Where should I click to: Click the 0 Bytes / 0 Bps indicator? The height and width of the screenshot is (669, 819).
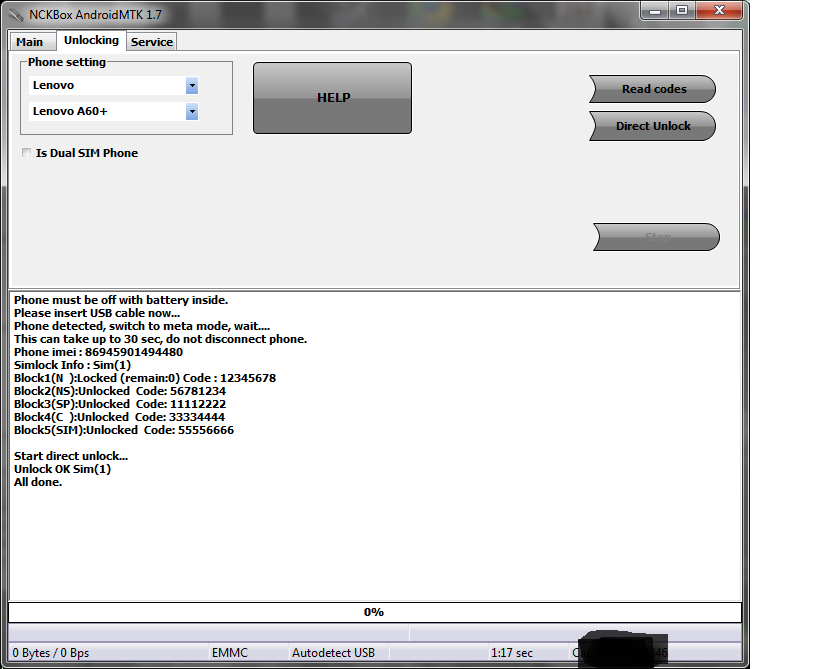51,653
